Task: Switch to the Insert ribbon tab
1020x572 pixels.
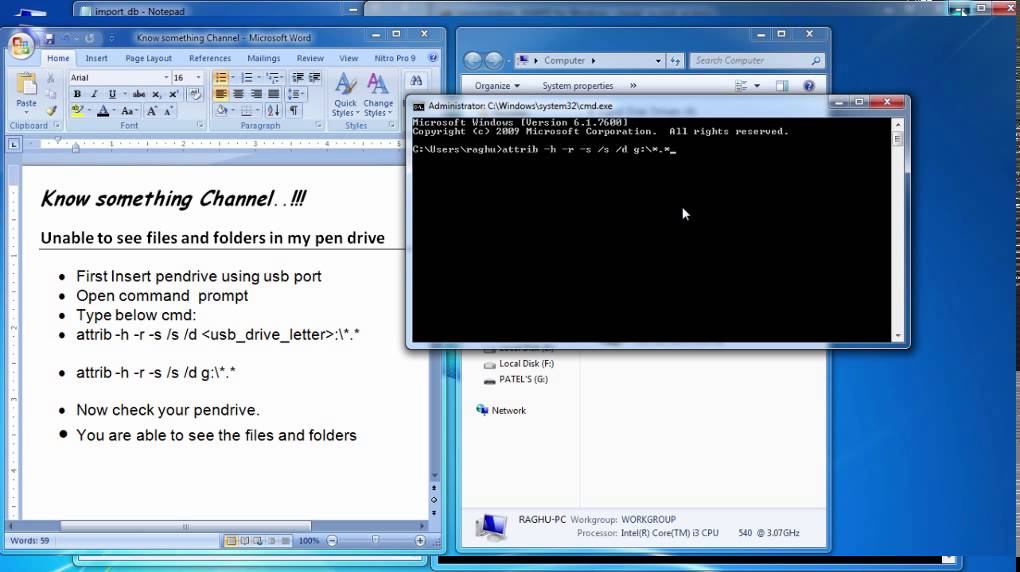Action: coord(96,58)
